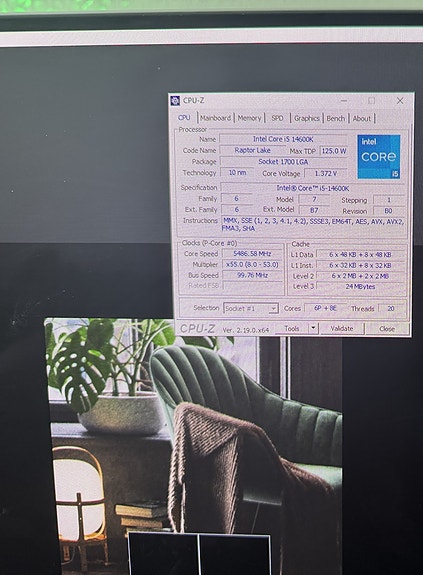
Task: Go to the Bench tab
Action: 336,118
